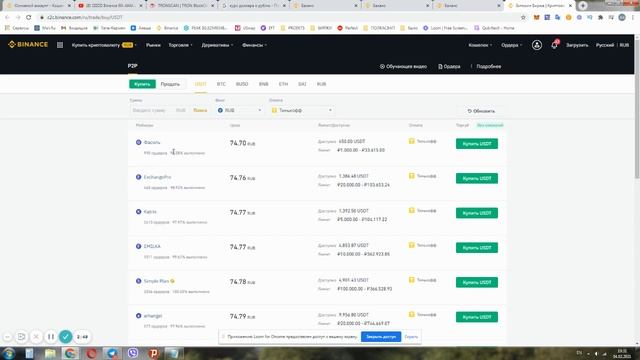Viewport: 640px width, 360px height.
Task: Buy USDT from CHEEKA at 74.77
Action: (477, 248)
